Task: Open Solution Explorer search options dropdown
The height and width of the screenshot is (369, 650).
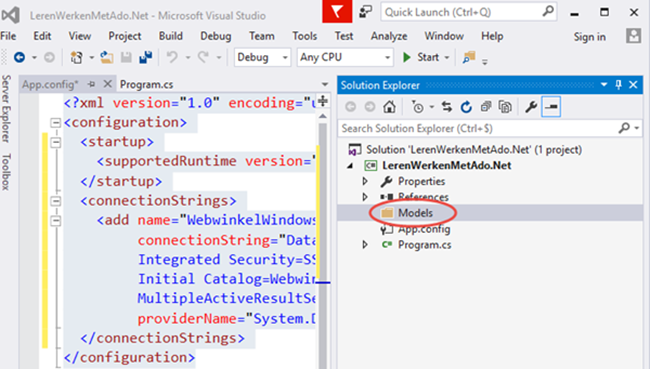Action: point(637,128)
